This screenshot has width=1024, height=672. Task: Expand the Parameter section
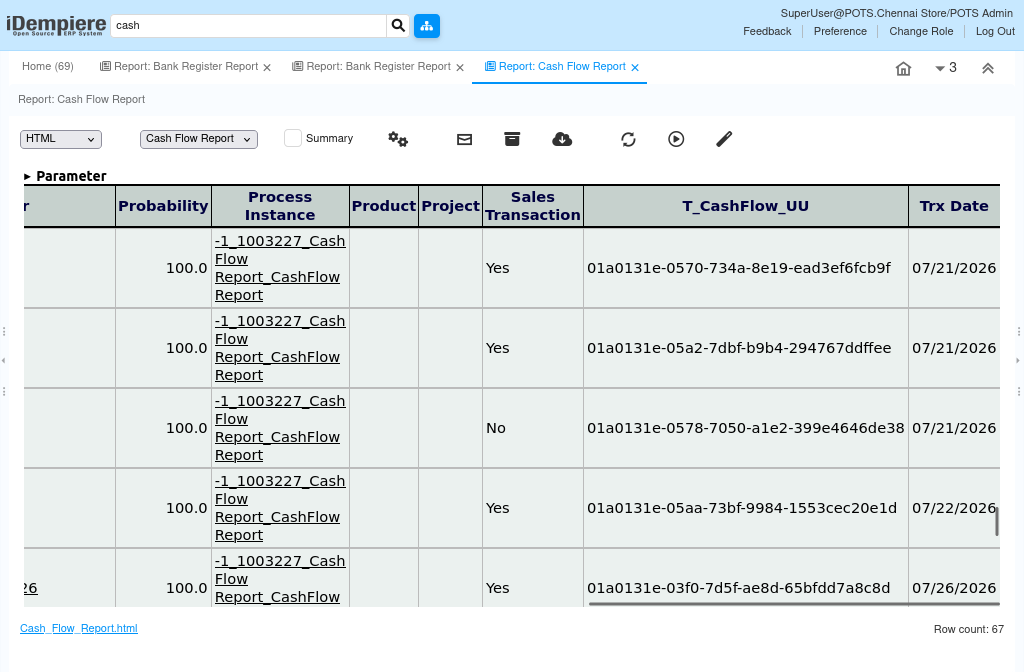[65, 176]
